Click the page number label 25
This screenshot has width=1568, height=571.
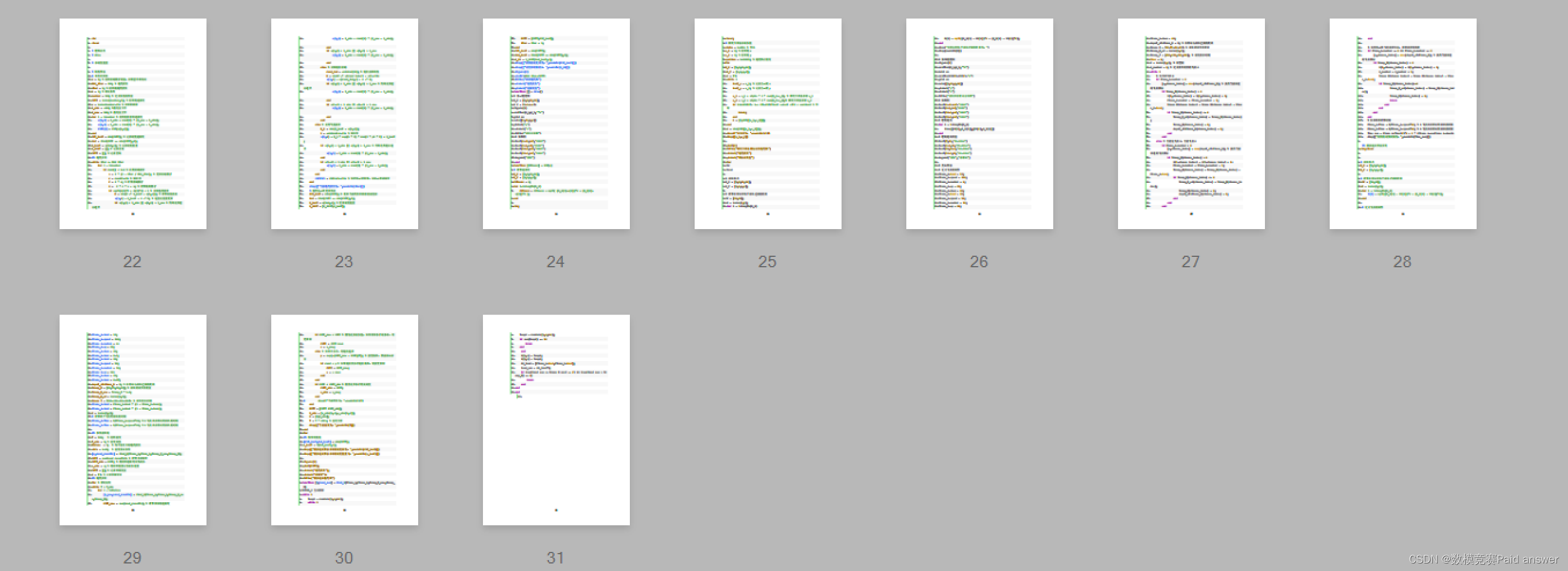[767, 261]
